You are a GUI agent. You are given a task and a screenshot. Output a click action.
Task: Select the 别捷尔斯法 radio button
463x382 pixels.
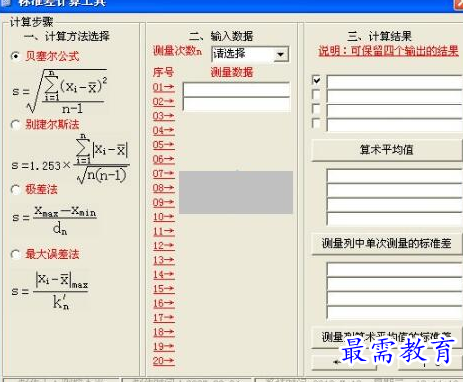pyautogui.click(x=16, y=125)
